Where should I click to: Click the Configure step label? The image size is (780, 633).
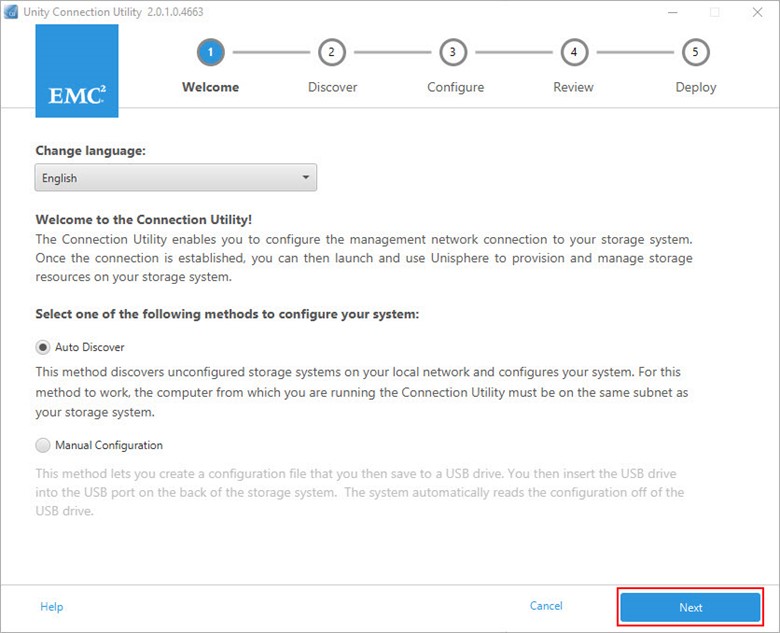pos(456,88)
